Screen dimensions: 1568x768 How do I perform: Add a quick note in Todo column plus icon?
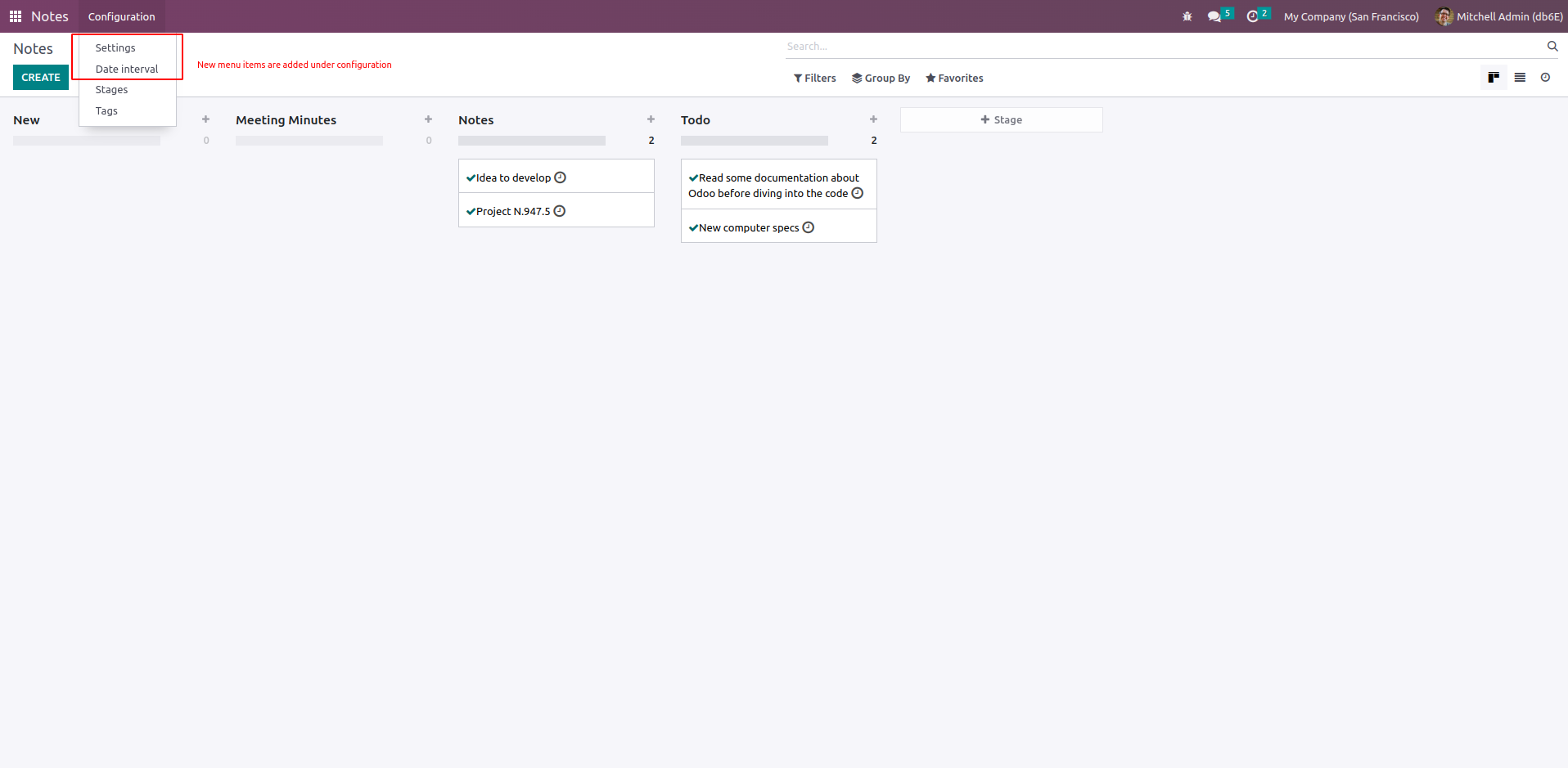click(x=873, y=119)
